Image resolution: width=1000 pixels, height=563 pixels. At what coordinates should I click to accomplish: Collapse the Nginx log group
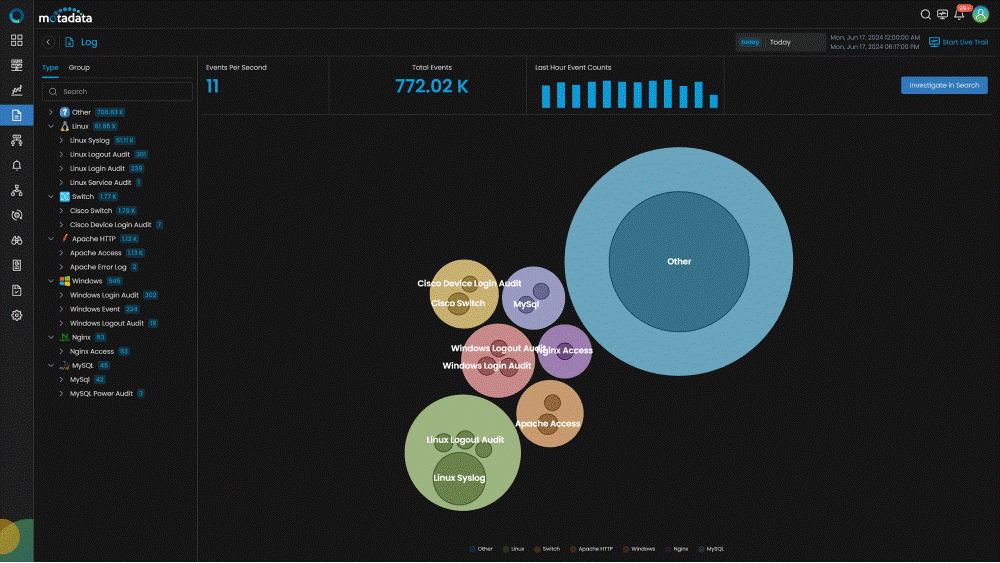(51, 337)
